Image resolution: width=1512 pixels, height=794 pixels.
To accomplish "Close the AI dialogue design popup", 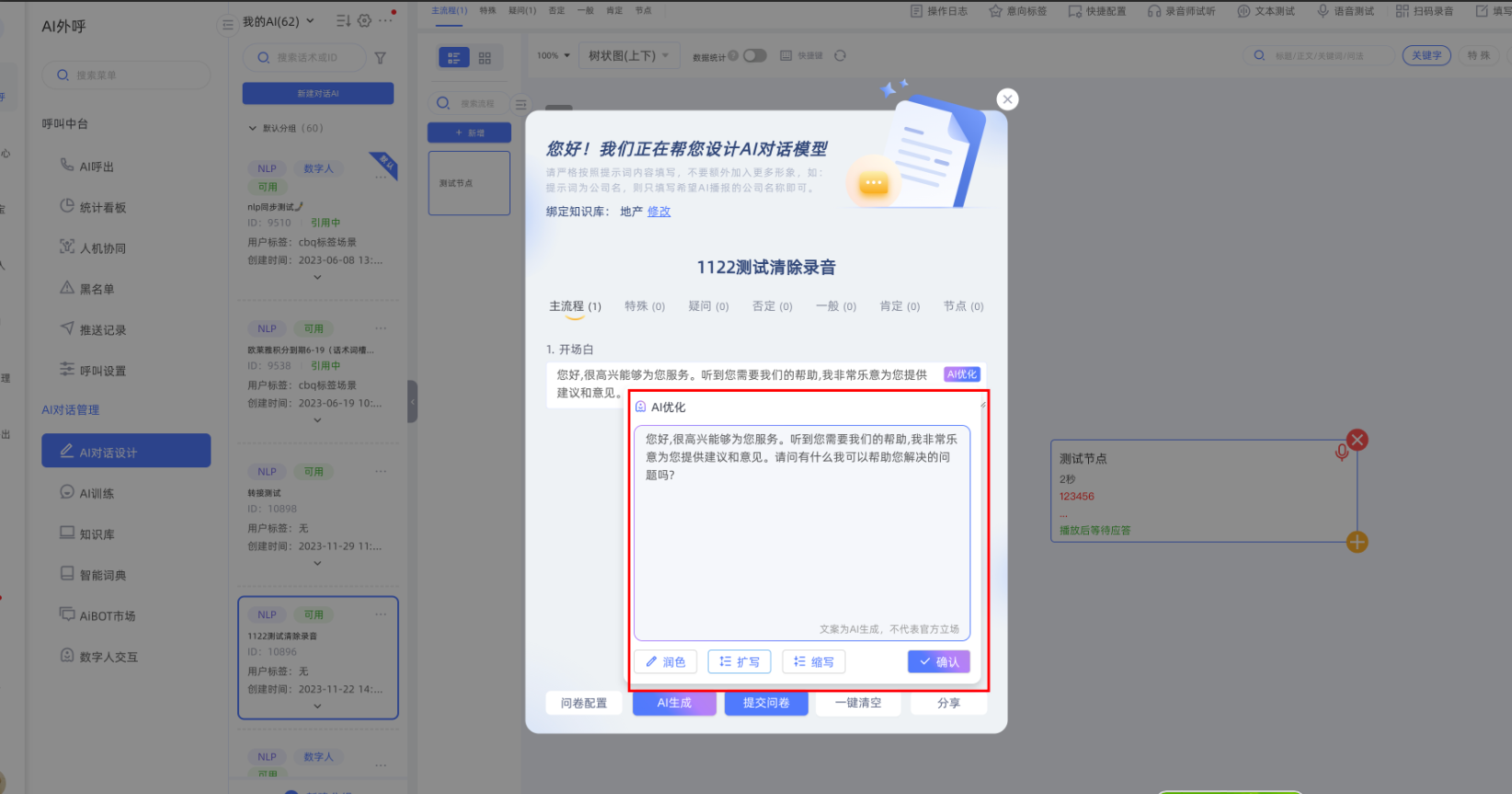I will click(1007, 99).
